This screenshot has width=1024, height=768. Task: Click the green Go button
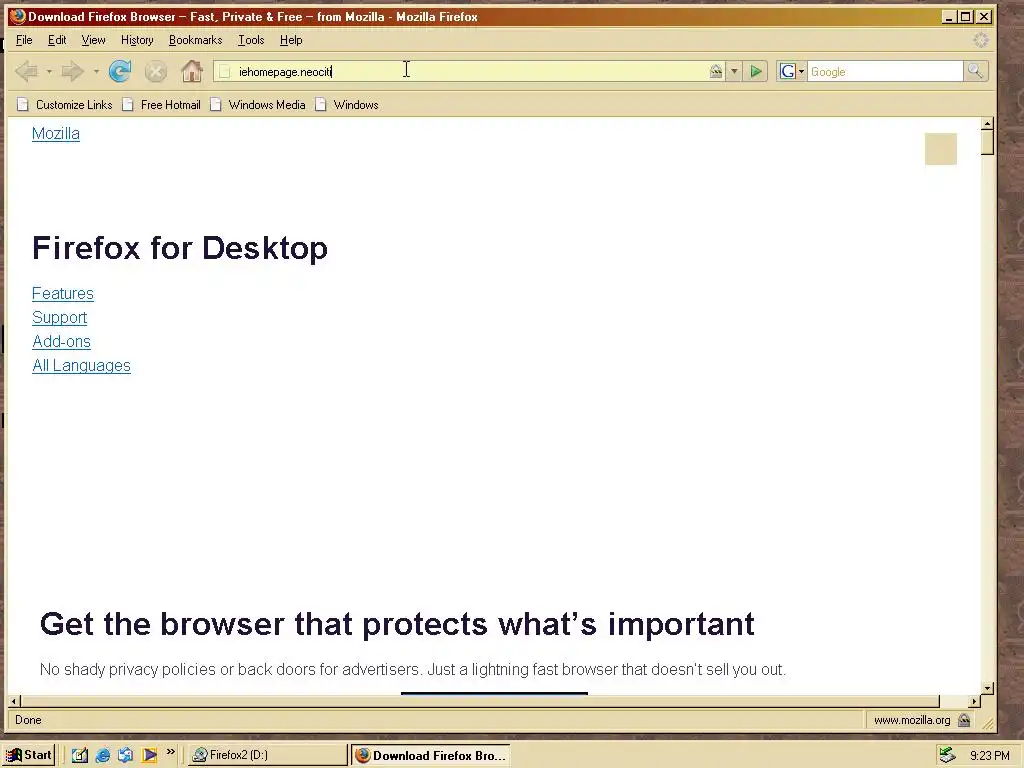tap(756, 72)
